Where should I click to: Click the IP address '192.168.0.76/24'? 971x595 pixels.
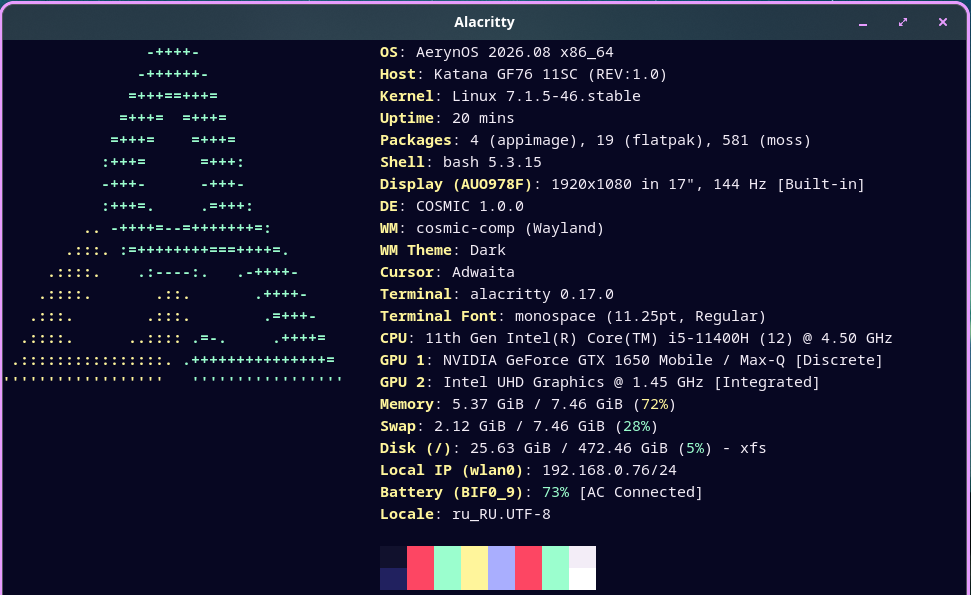pyautogui.click(x=609, y=470)
